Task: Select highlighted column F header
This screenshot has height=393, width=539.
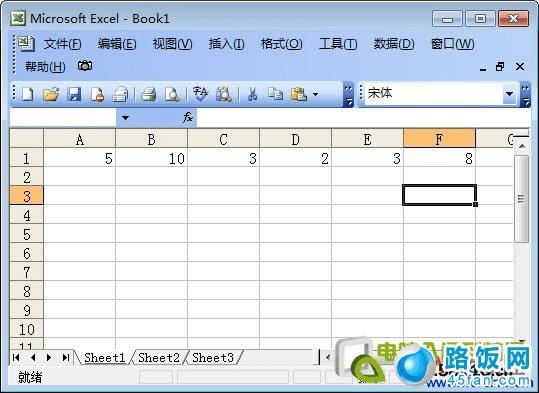Action: click(x=439, y=139)
